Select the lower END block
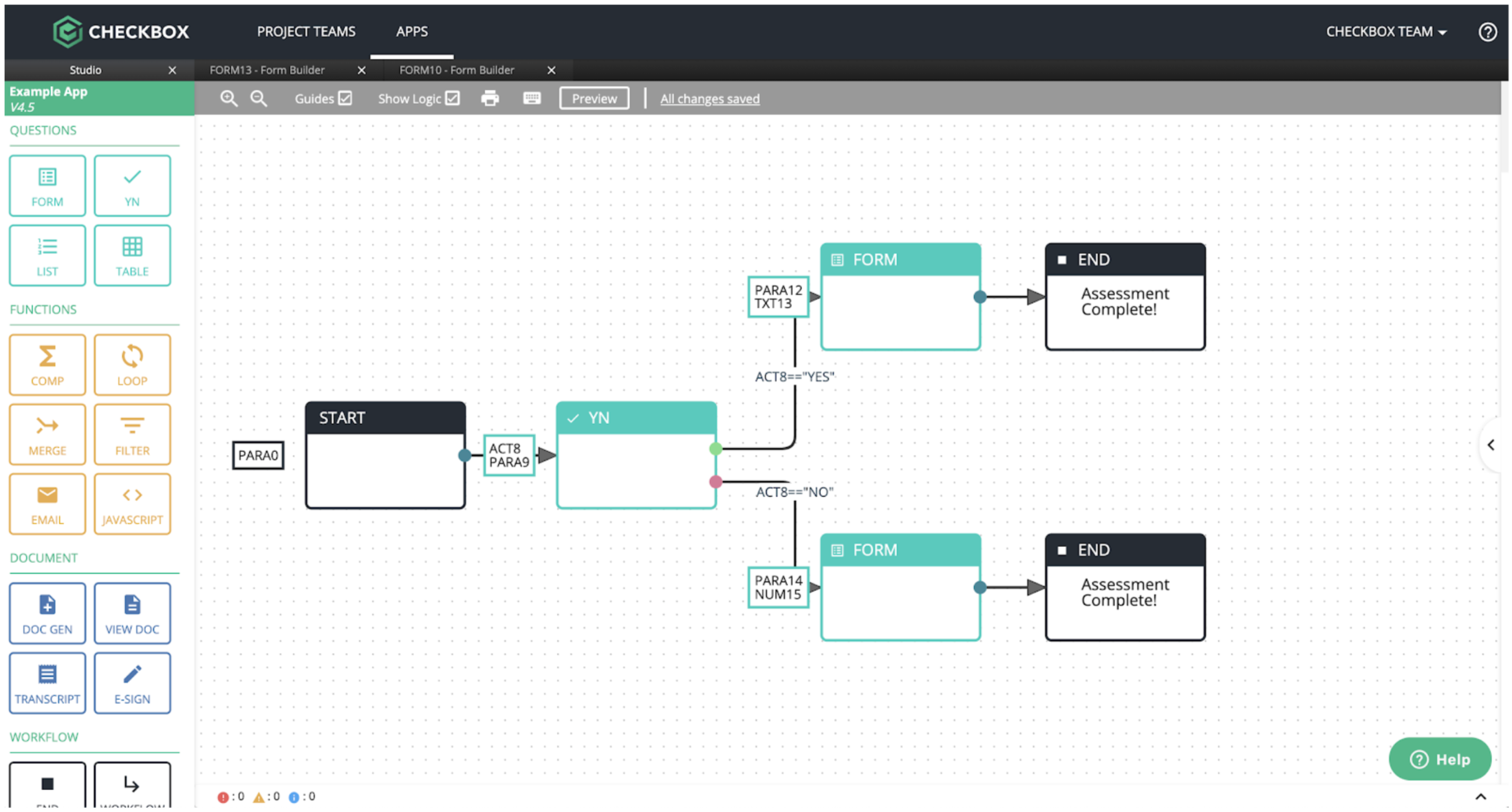 click(1125, 588)
